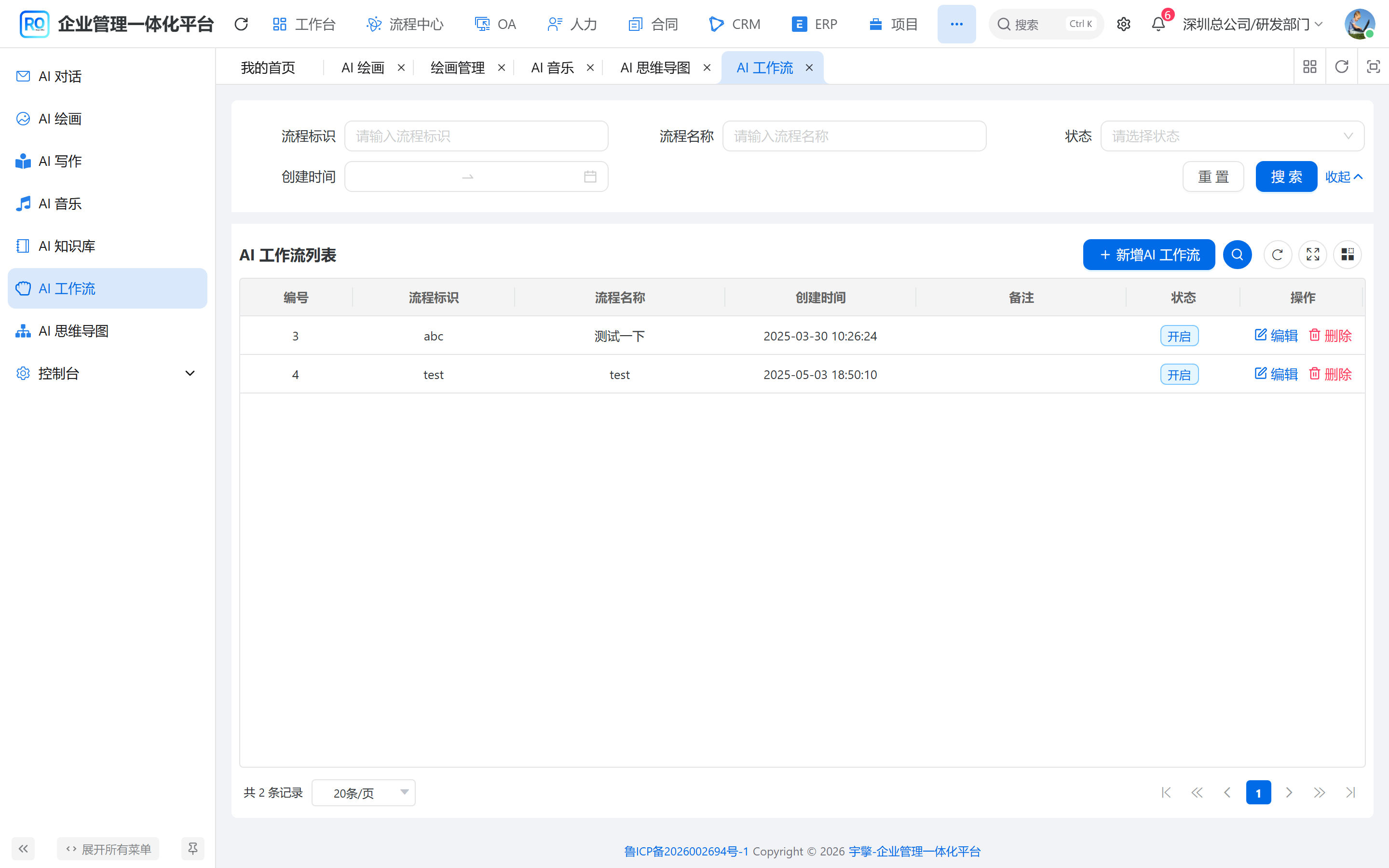Select AI 写作 in the sidebar
This screenshot has height=868, width=1389.
coord(108,162)
